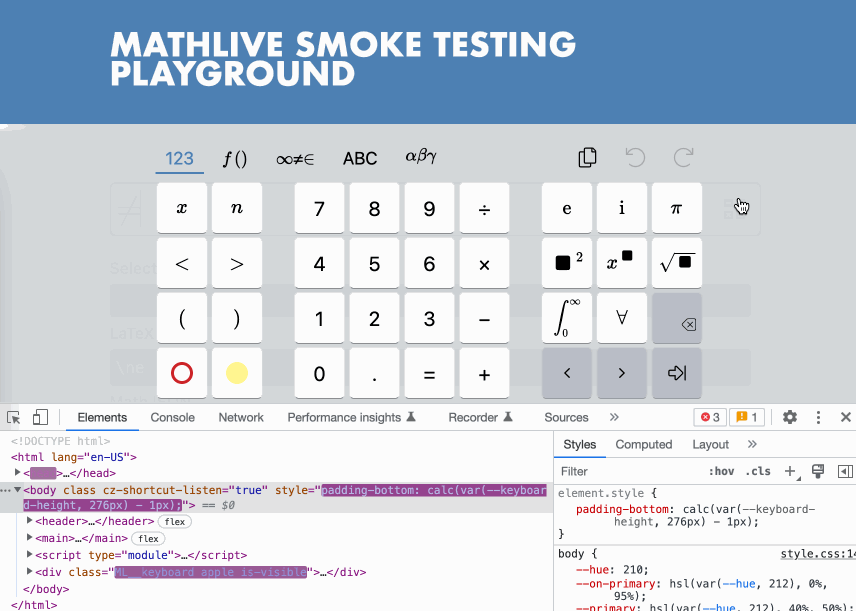Image resolution: width=856 pixels, height=611 pixels.
Task: Click the errors count badge showing 3
Action: tap(710, 417)
